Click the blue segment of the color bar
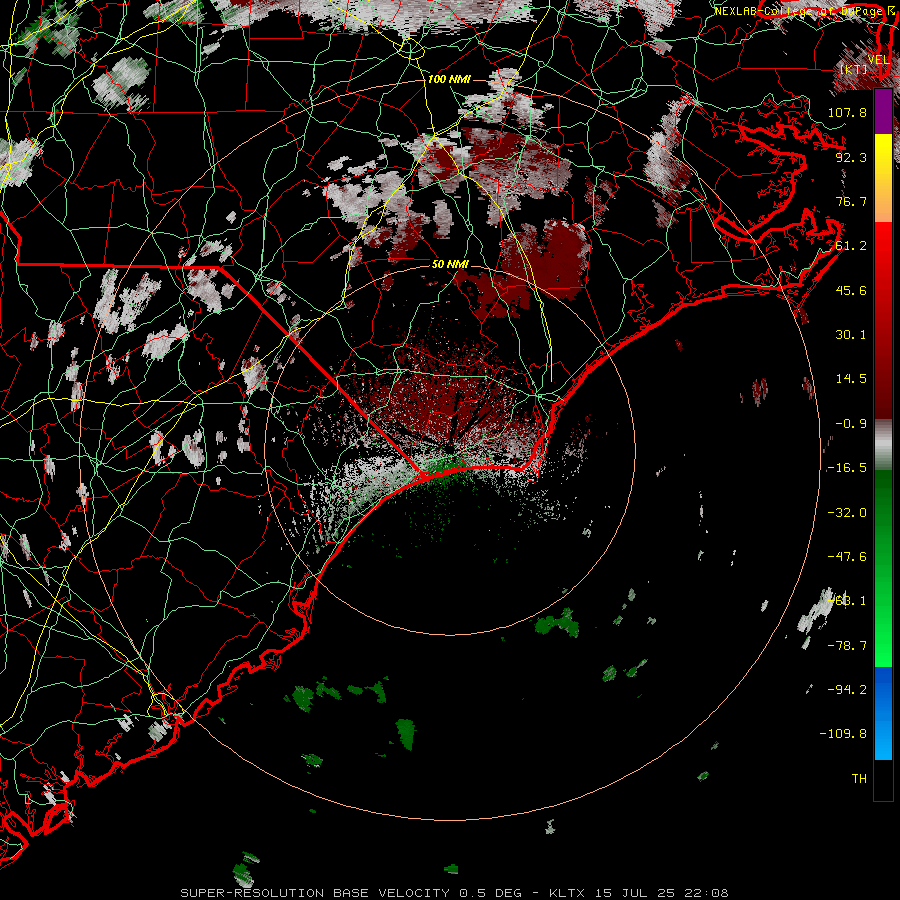Image resolution: width=900 pixels, height=900 pixels. (883, 713)
